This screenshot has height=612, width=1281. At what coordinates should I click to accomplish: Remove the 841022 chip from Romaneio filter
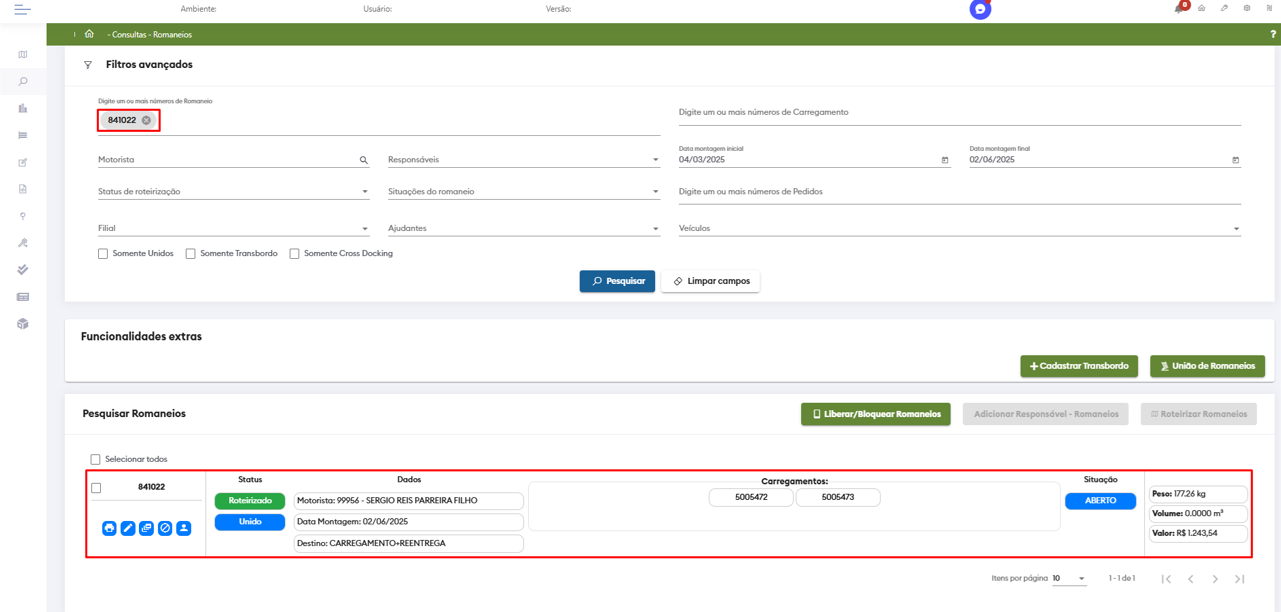147,120
